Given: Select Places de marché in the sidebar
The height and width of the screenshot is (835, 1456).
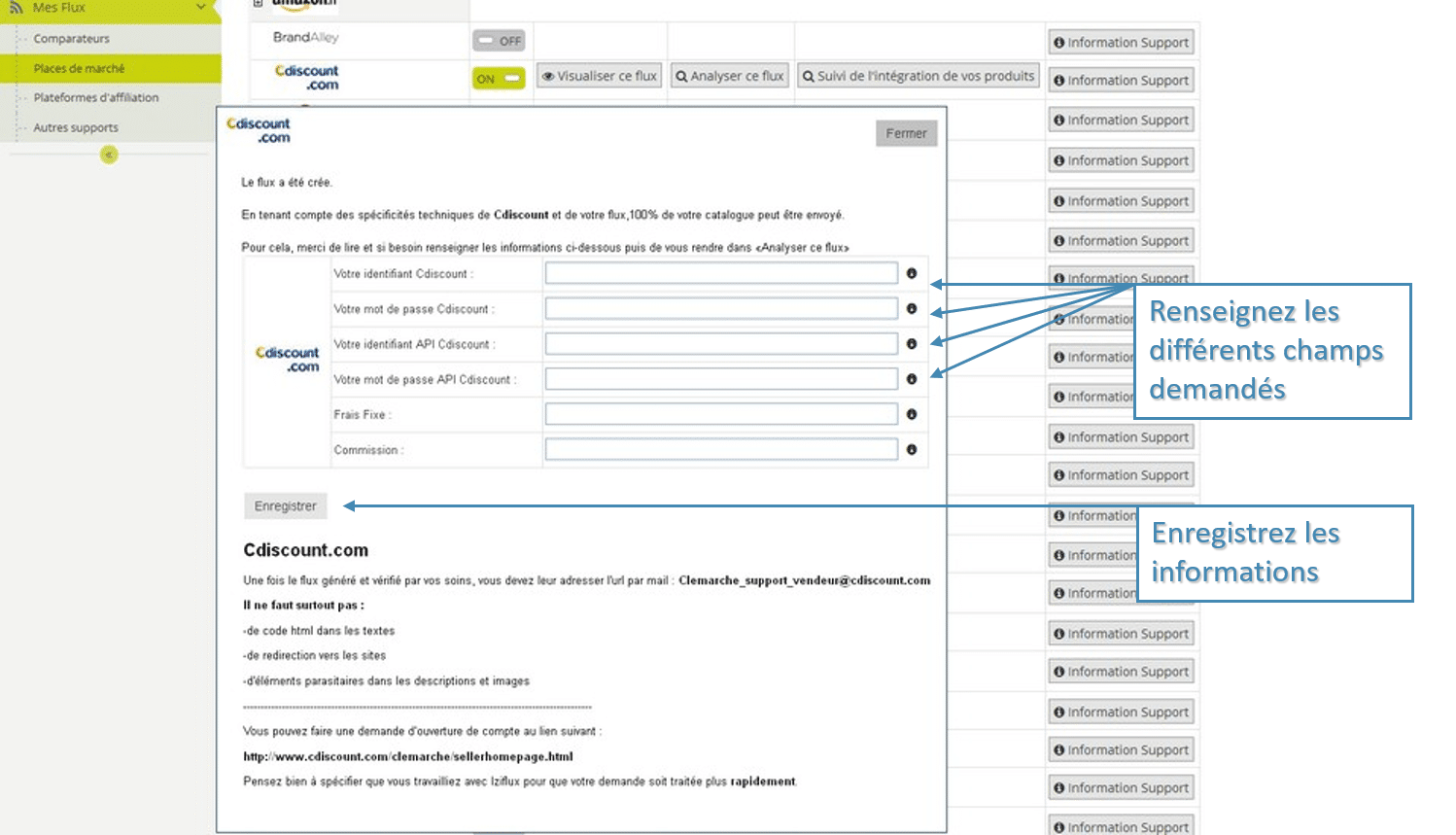Looking at the screenshot, I should pos(79,68).
